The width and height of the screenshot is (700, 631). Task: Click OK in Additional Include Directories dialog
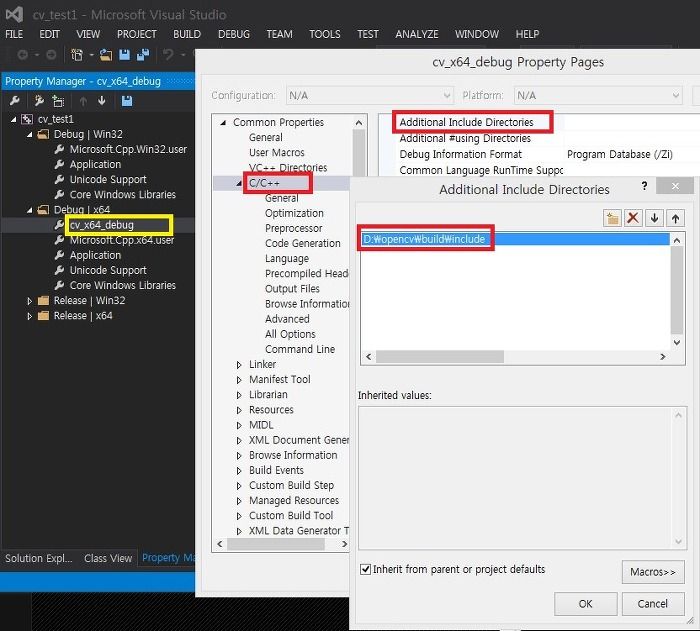586,604
